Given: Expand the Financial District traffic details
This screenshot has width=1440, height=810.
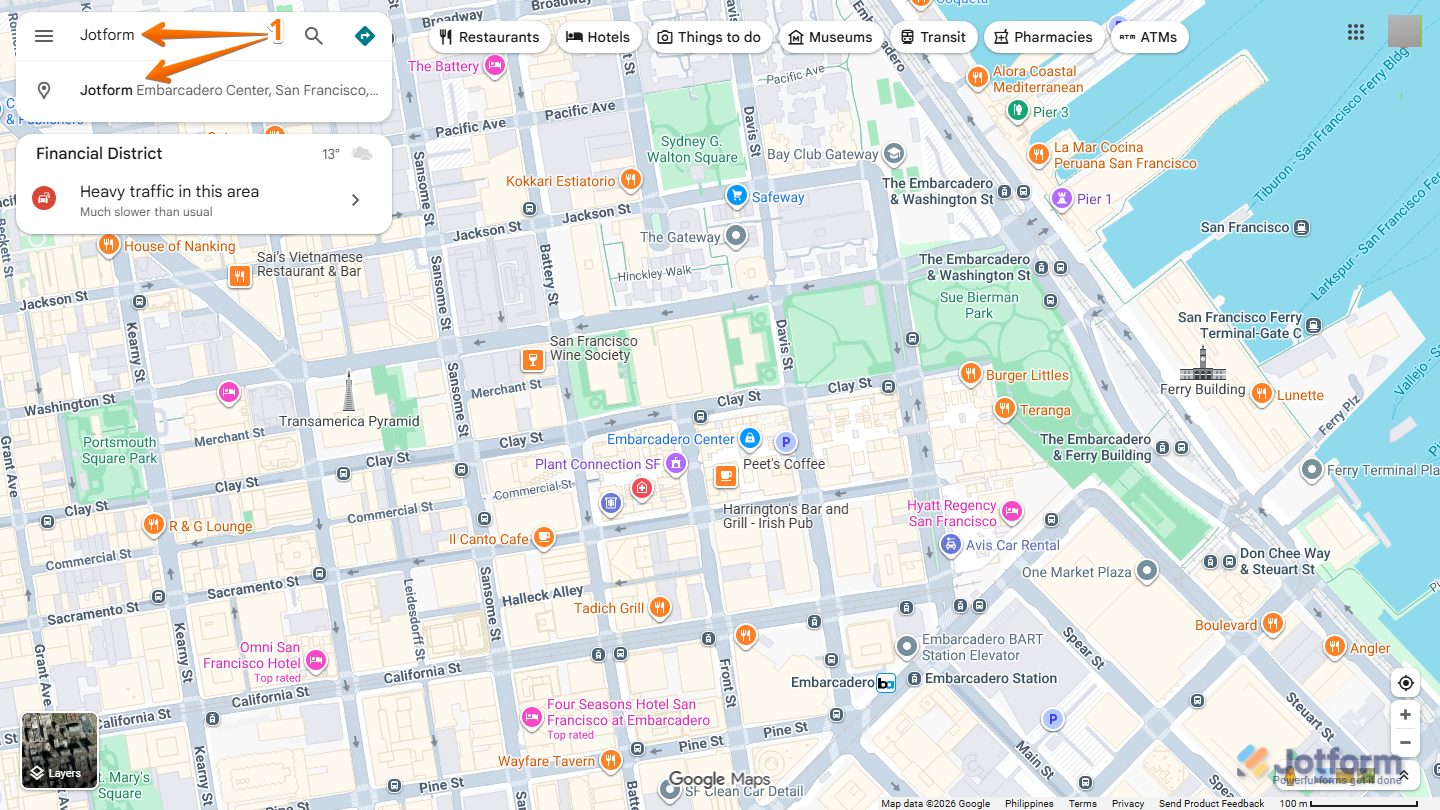Looking at the screenshot, I should pyautogui.click(x=355, y=199).
